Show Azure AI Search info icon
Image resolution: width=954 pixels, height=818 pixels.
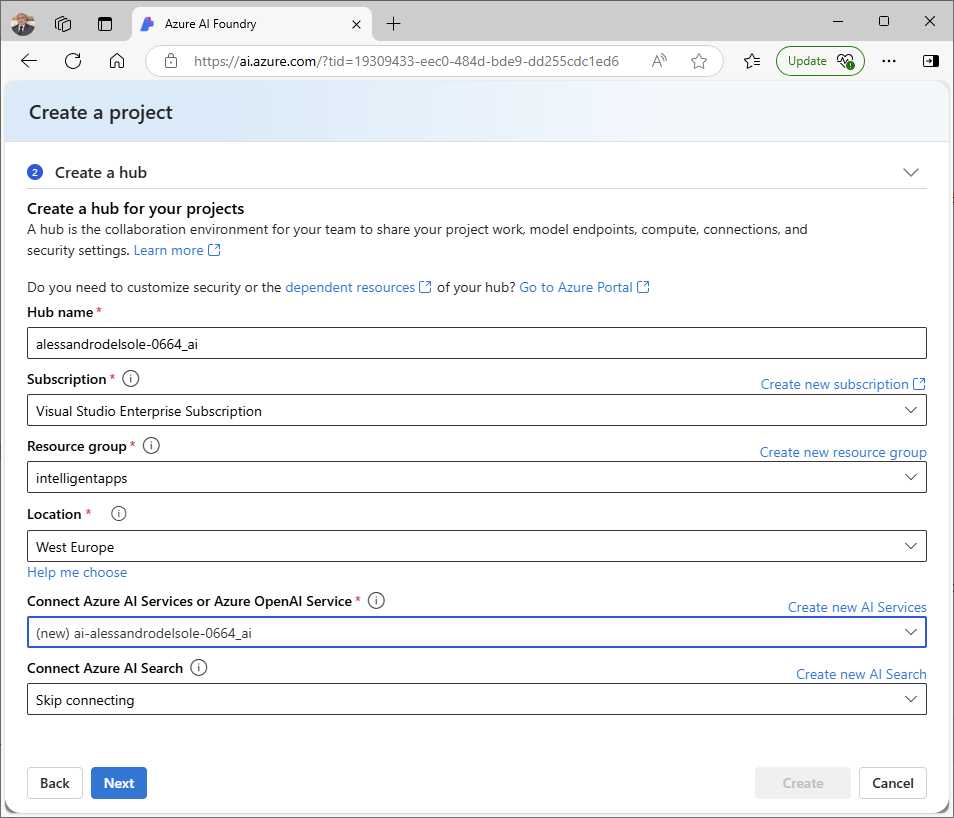point(199,668)
